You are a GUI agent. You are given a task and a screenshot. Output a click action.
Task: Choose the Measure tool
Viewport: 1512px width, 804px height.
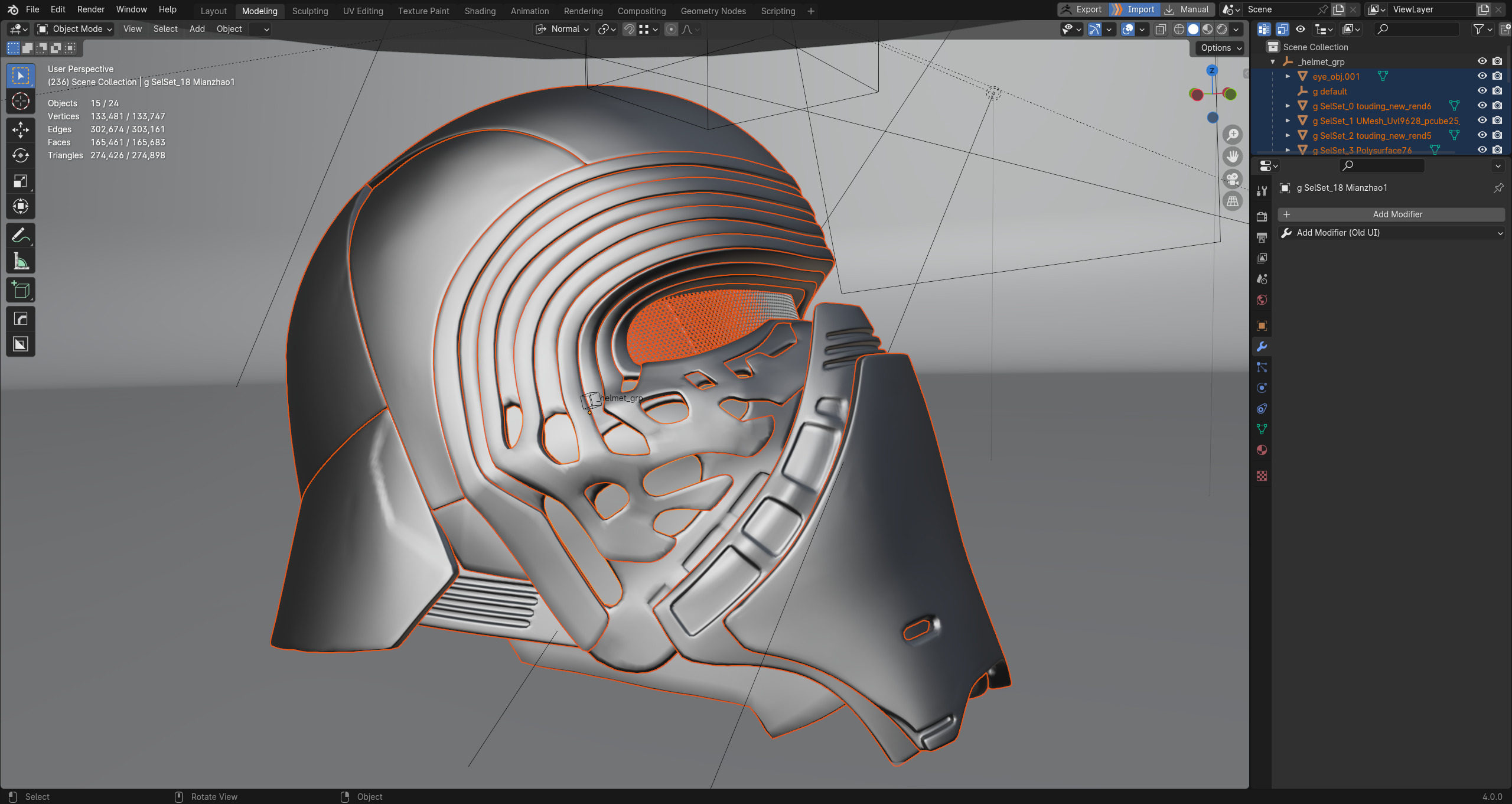coord(21,261)
